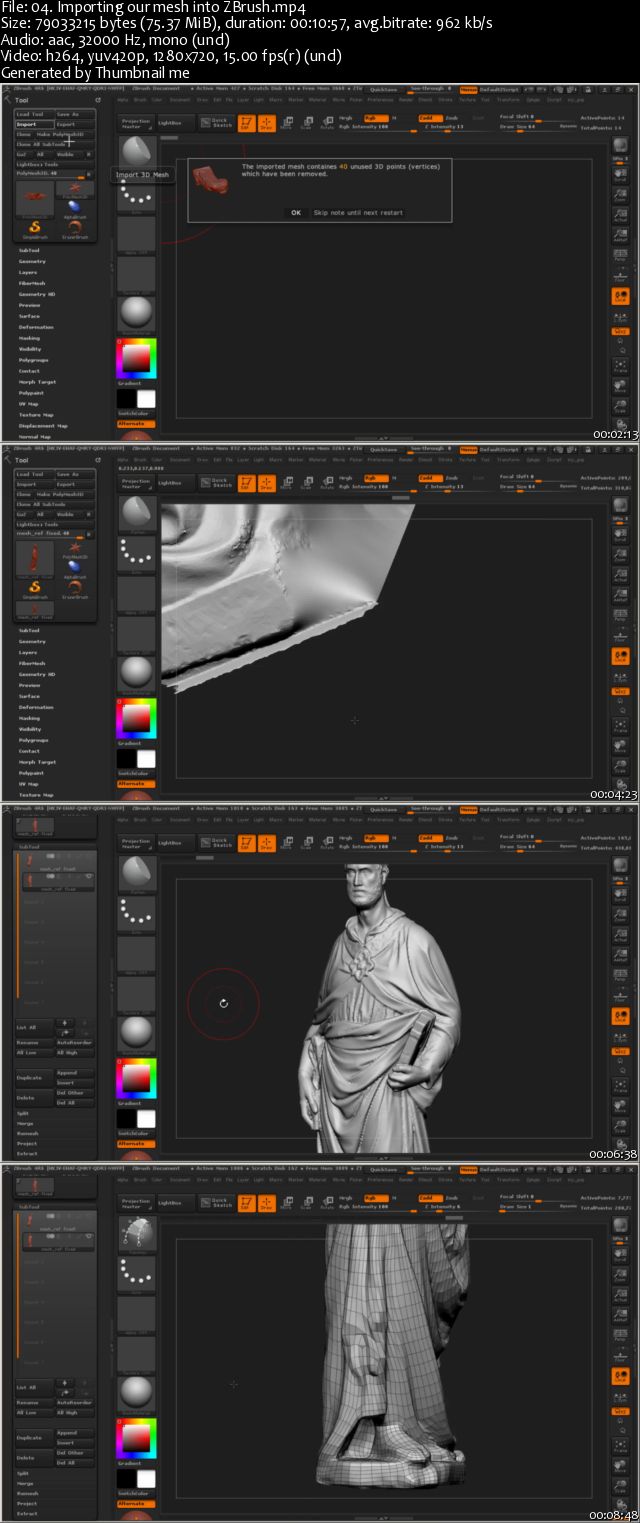Open the Preferences menu in 00:02:13 frame
This screenshot has width=640, height=1523.
click(x=381, y=100)
